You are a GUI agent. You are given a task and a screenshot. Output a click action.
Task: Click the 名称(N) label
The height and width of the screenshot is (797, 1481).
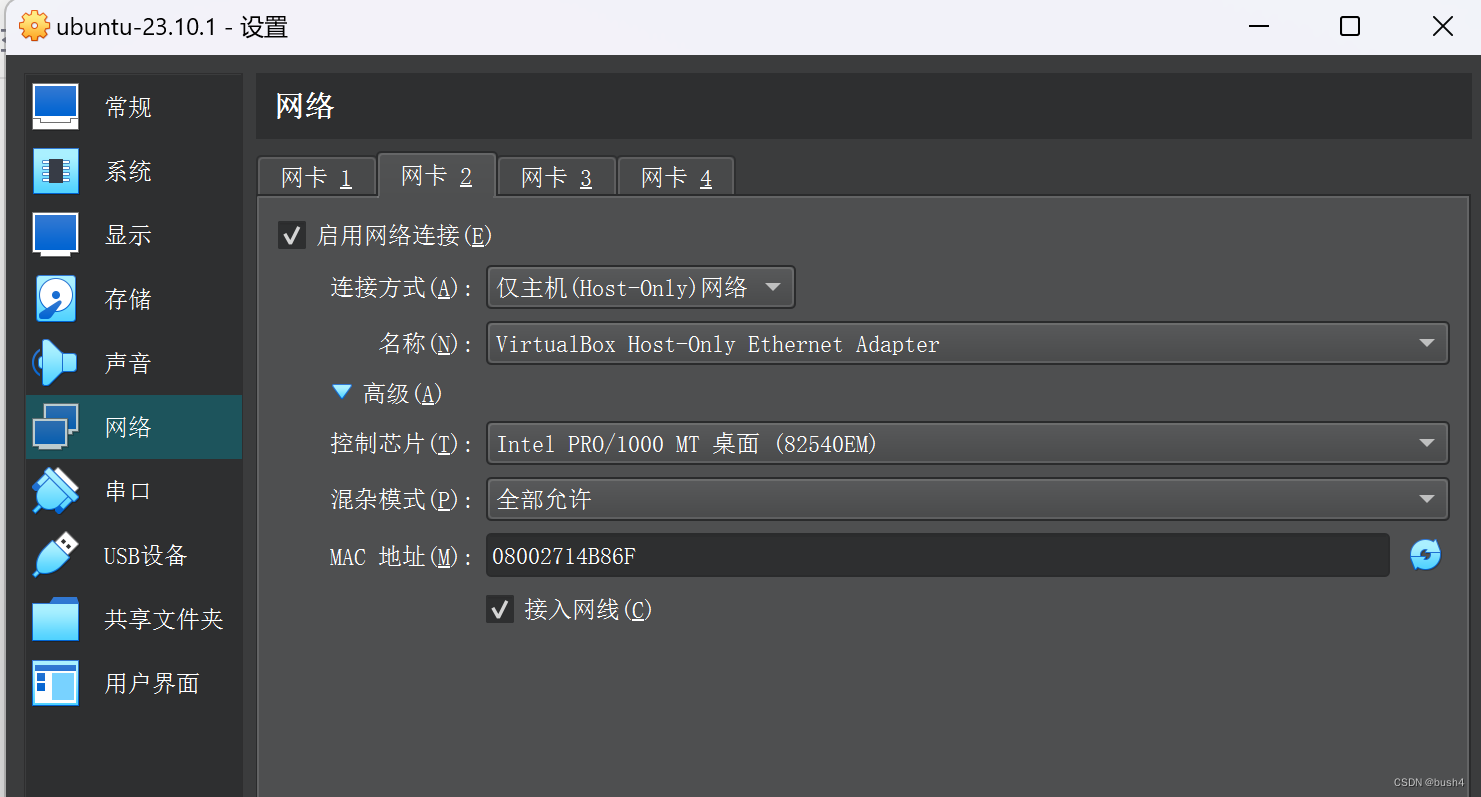click(x=426, y=344)
